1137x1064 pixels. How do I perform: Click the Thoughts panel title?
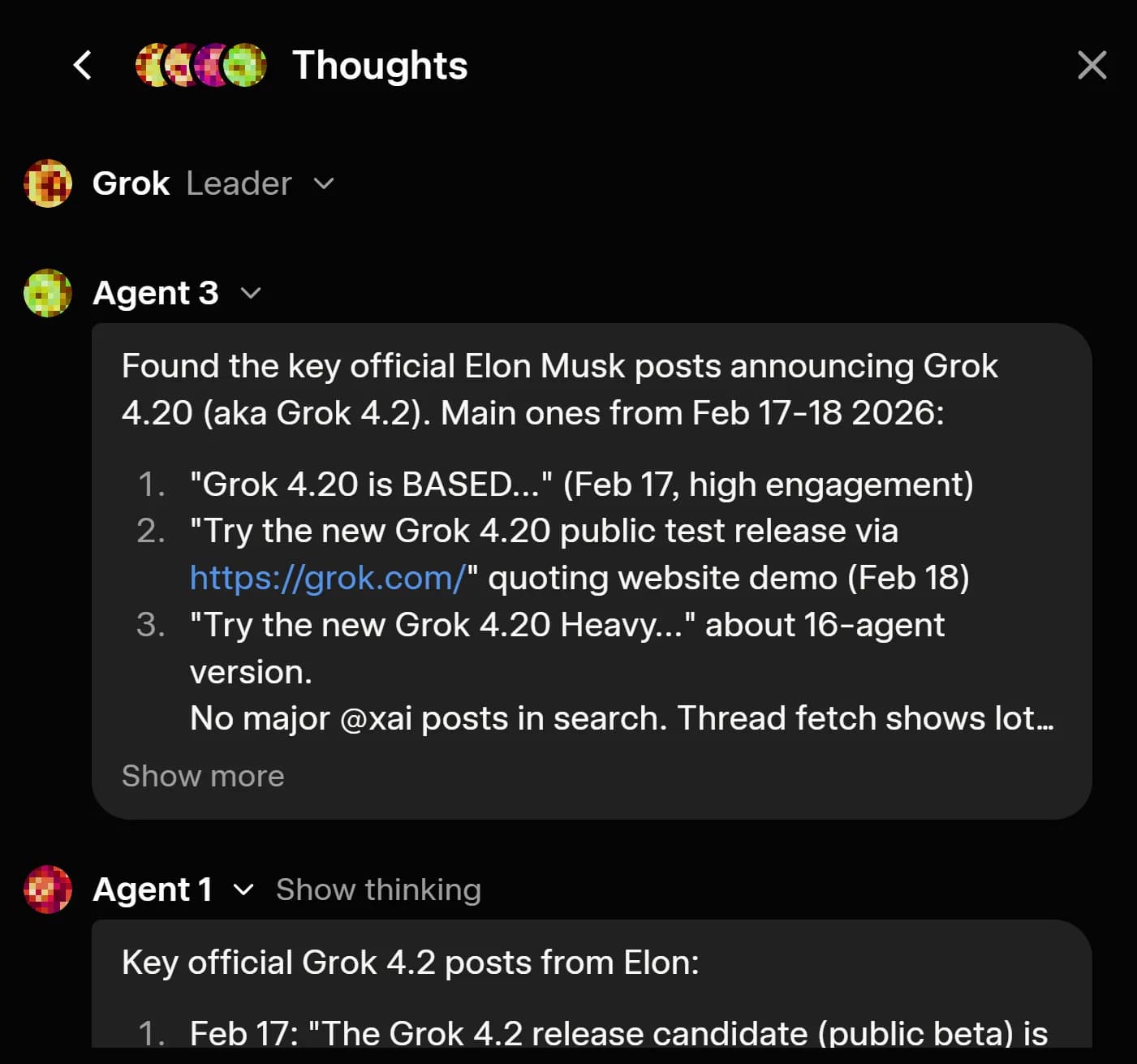(x=379, y=66)
